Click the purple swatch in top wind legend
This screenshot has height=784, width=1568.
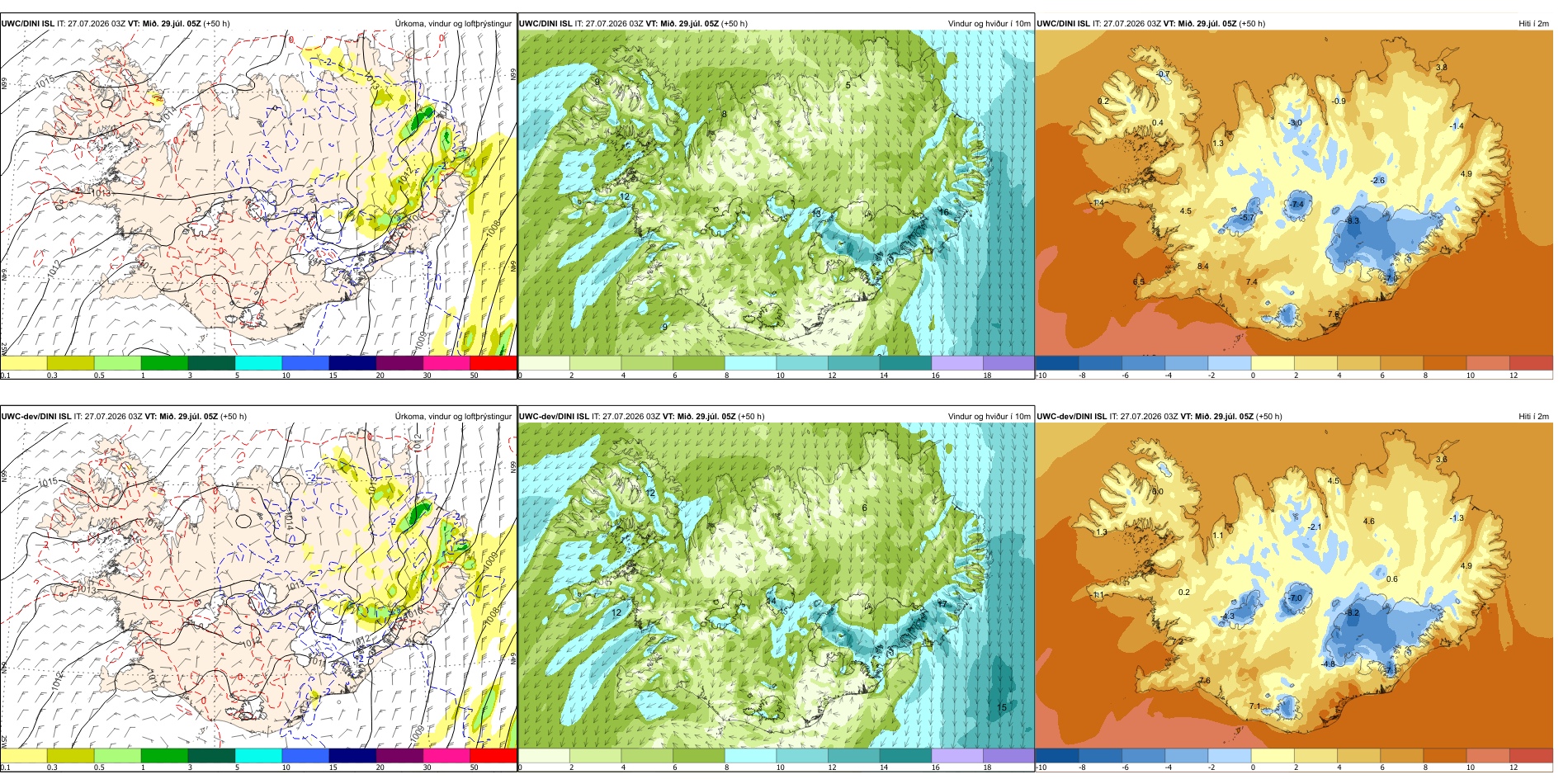pos(1008,363)
